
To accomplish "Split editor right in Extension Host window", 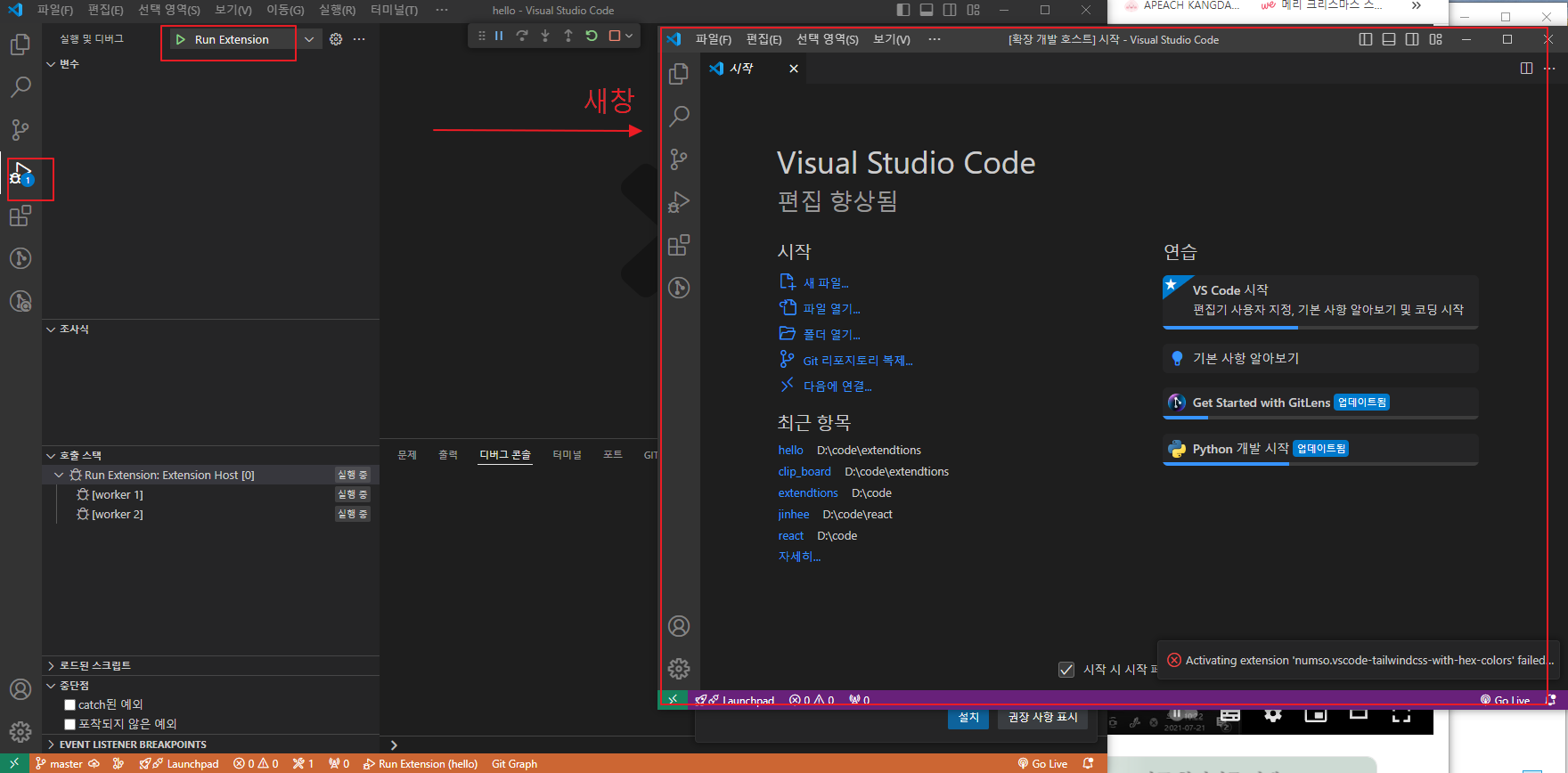I will (x=1526, y=69).
